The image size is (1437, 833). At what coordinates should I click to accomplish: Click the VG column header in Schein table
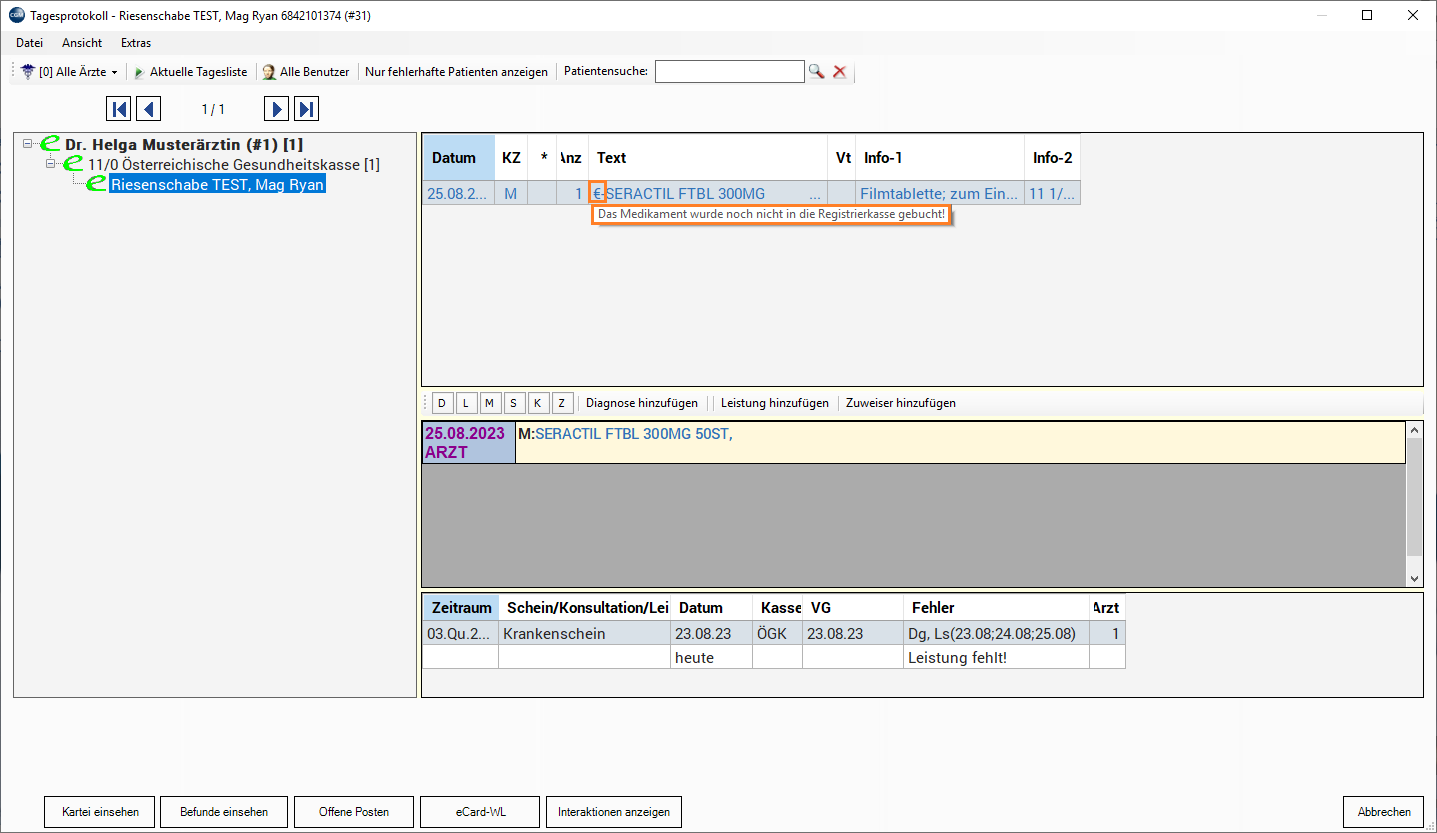[x=853, y=607]
